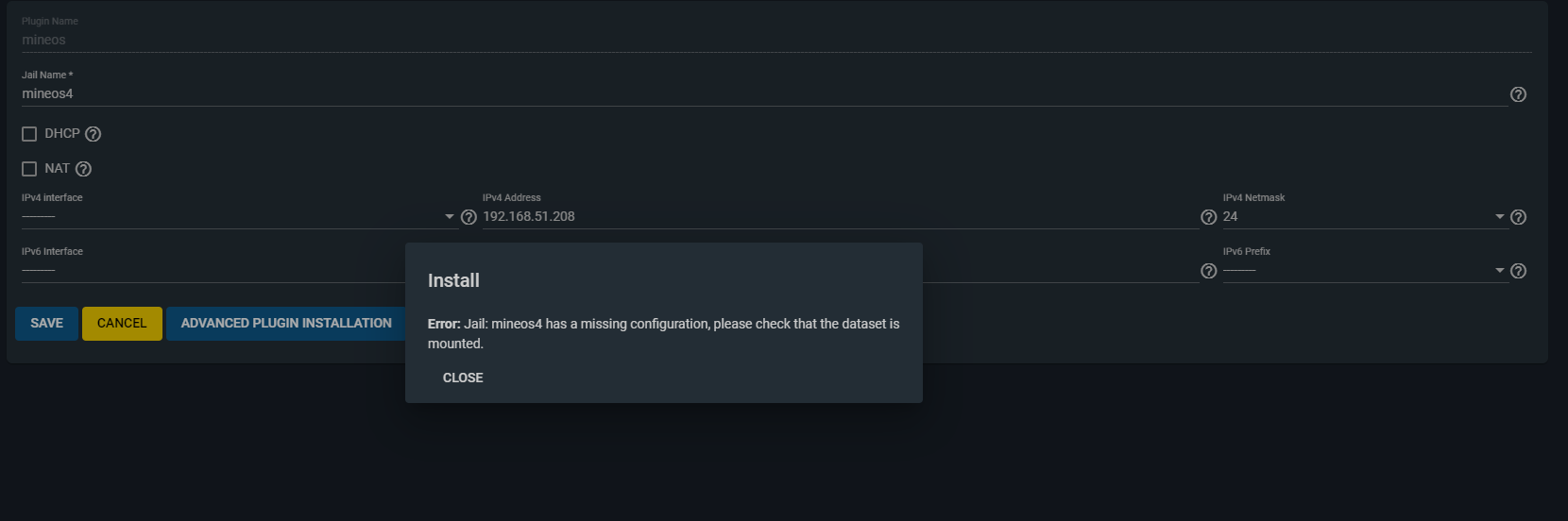Expand the IPv4 Netmask dropdown arrow
The height and width of the screenshot is (521, 1568).
(1500, 217)
